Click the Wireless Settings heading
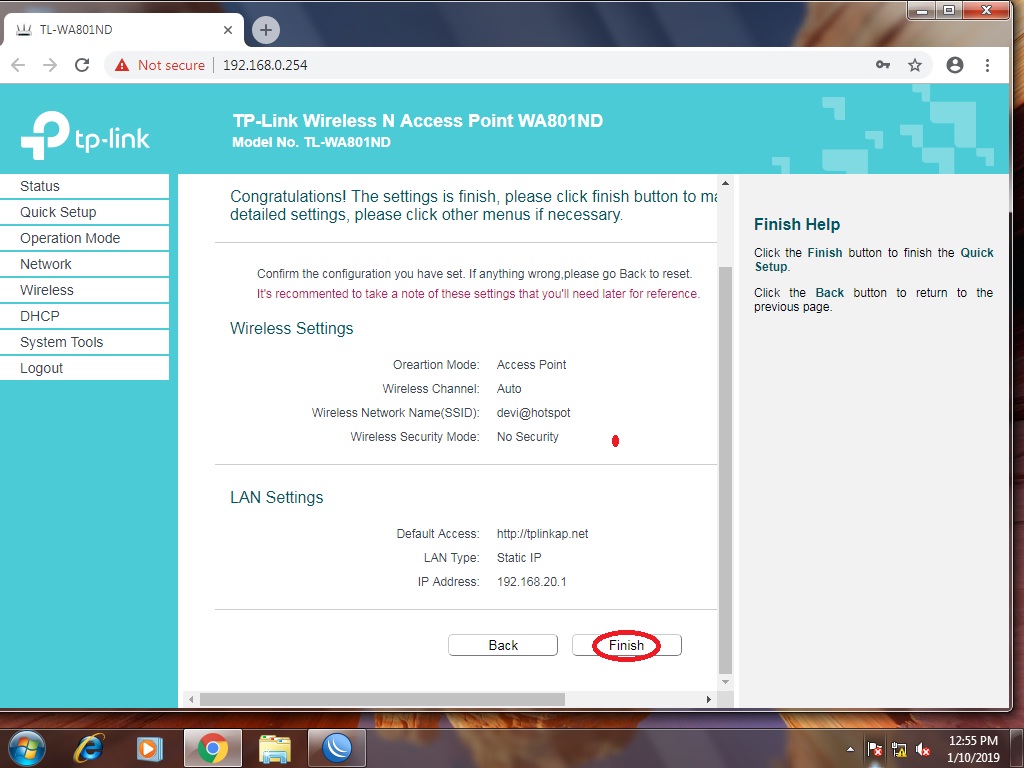This screenshot has height=768, width=1024. (291, 328)
